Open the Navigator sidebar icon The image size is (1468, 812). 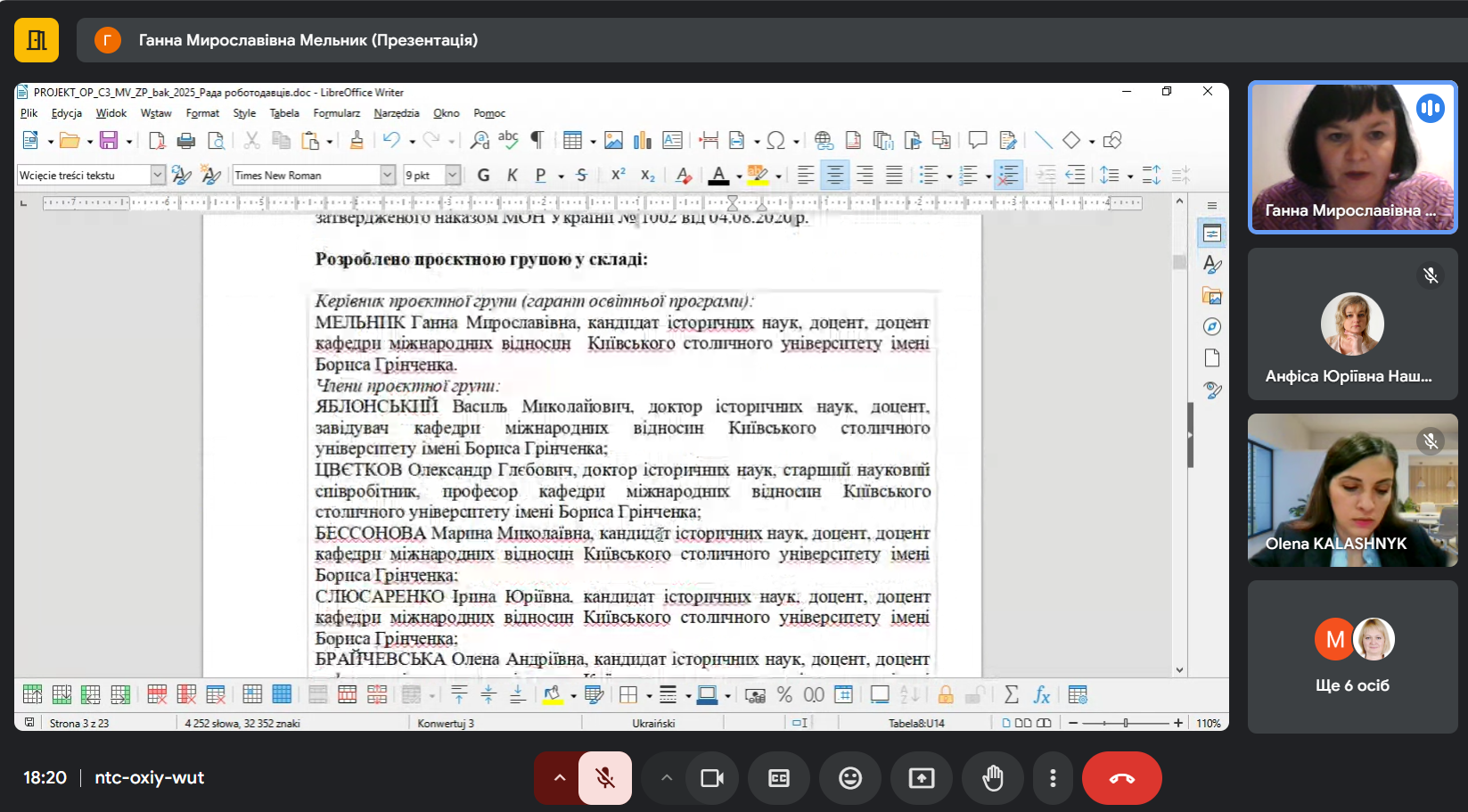[x=1211, y=327]
